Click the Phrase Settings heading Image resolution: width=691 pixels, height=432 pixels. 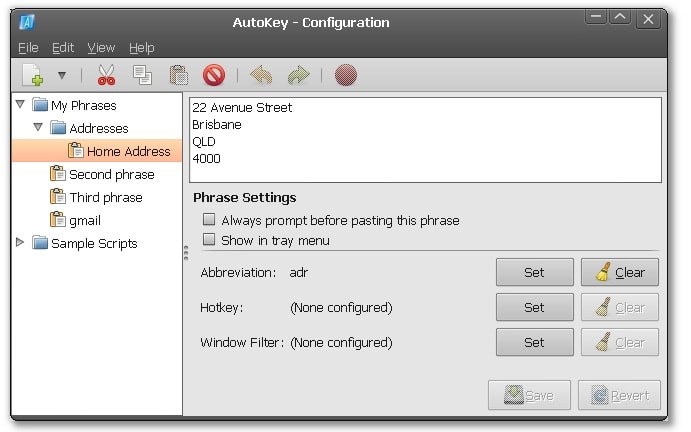pyautogui.click(x=245, y=197)
